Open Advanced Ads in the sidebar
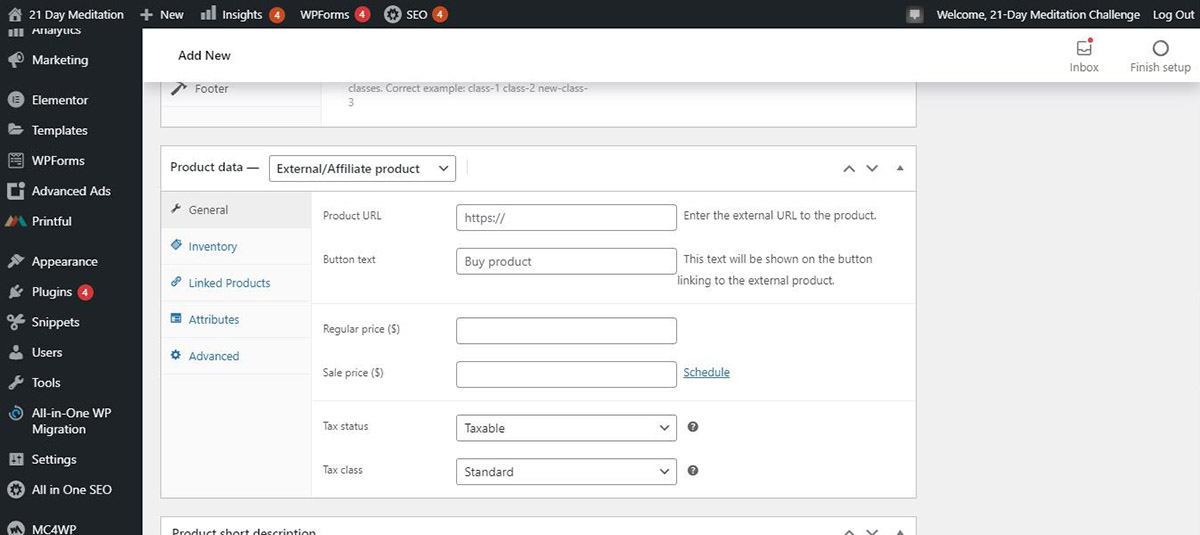This screenshot has width=1200, height=535. coord(70,191)
